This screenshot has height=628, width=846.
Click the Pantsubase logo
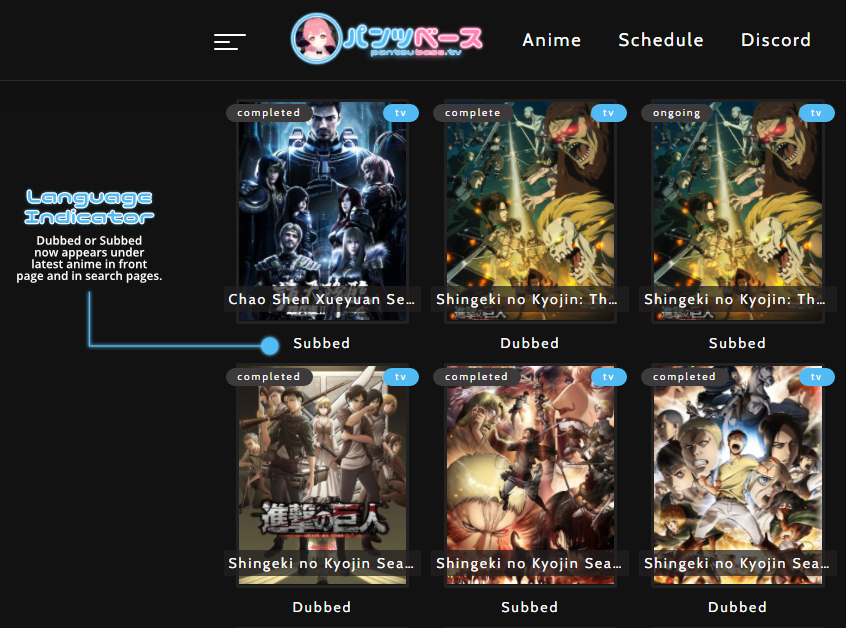[386, 39]
